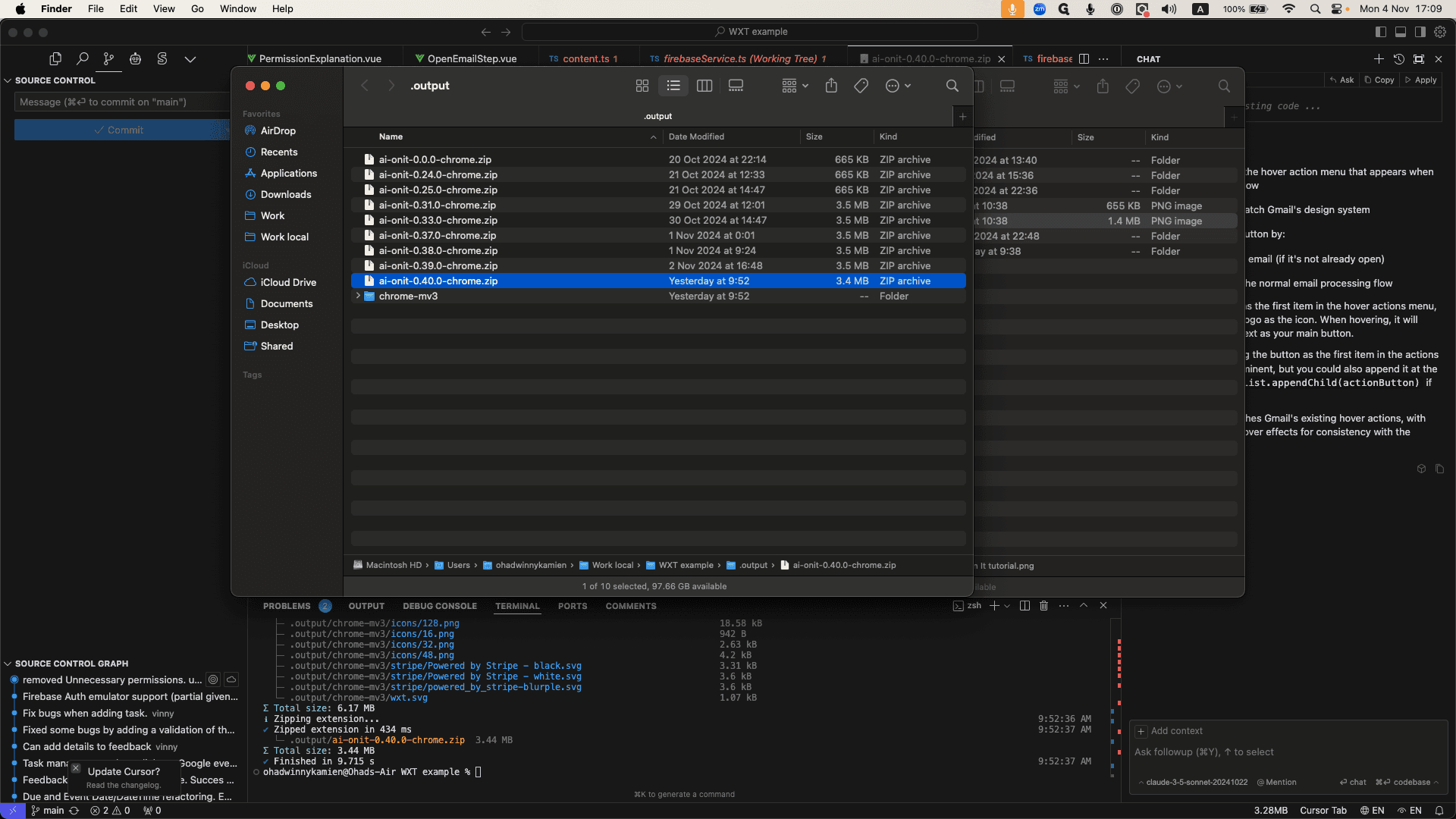Click the Commit button
This screenshot has height=819, width=1456.
(121, 130)
